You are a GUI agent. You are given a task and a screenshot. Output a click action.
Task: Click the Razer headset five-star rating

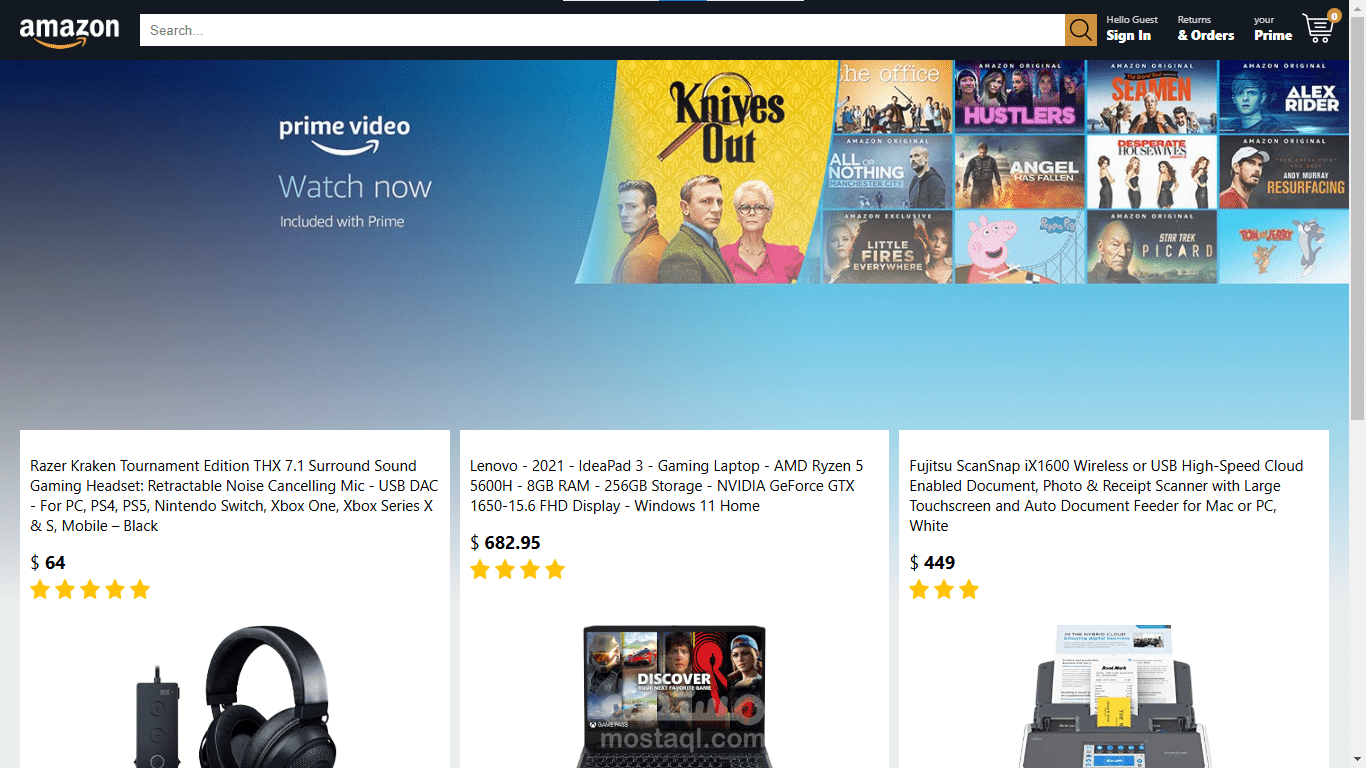90,590
